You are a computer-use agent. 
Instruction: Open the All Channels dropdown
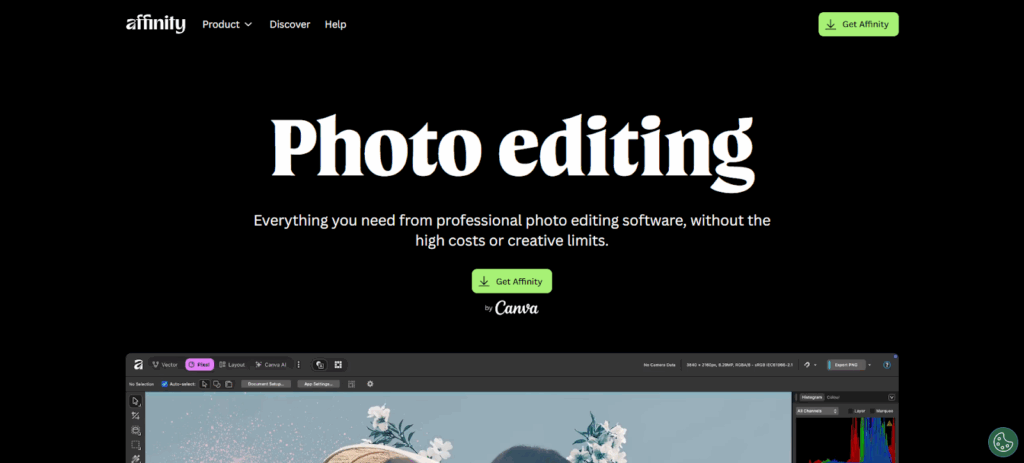(x=818, y=411)
